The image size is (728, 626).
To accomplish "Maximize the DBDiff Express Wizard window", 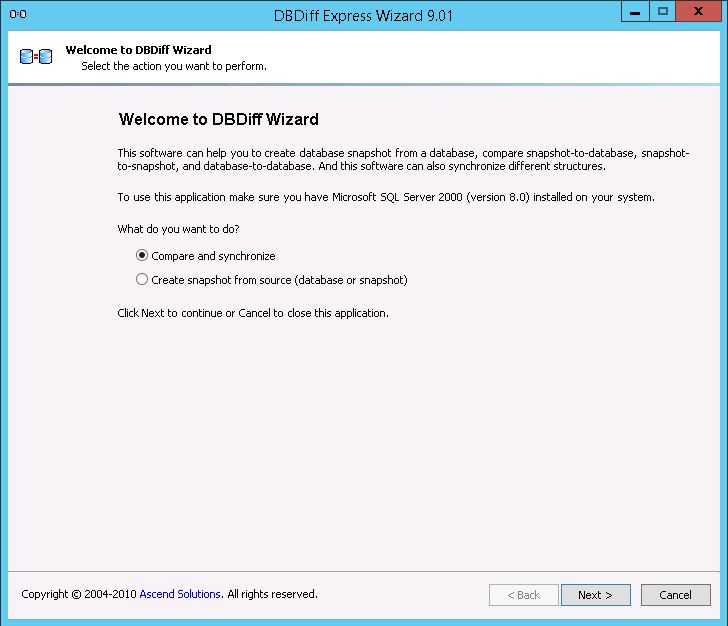I will pyautogui.click(x=661, y=12).
